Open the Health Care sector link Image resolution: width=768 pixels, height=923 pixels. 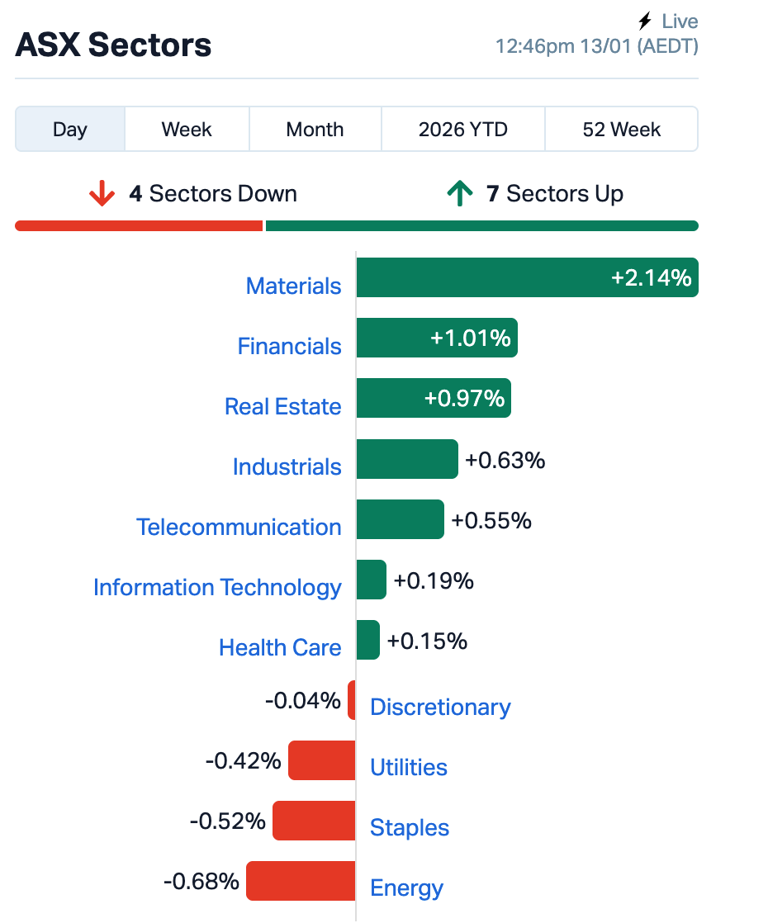280,648
